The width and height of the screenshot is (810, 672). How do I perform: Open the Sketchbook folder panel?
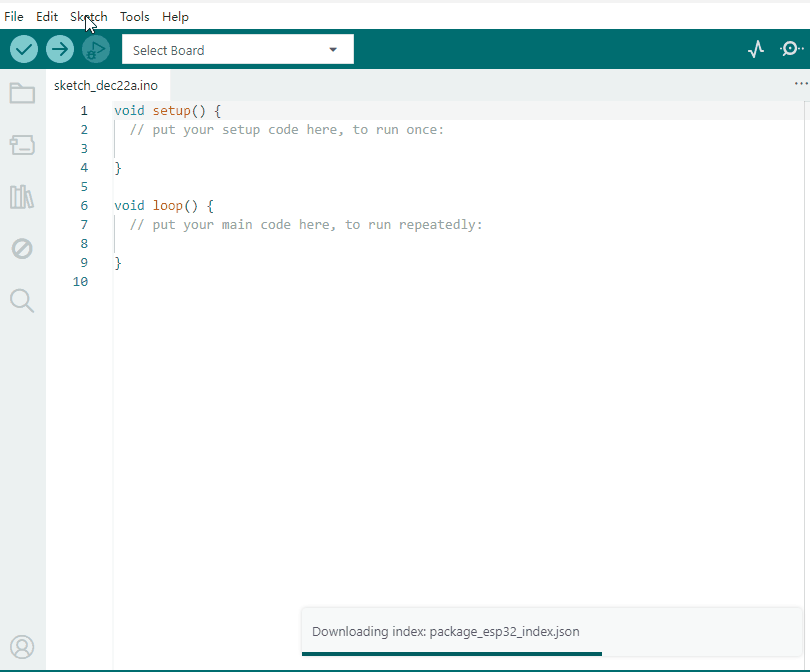pos(22,93)
